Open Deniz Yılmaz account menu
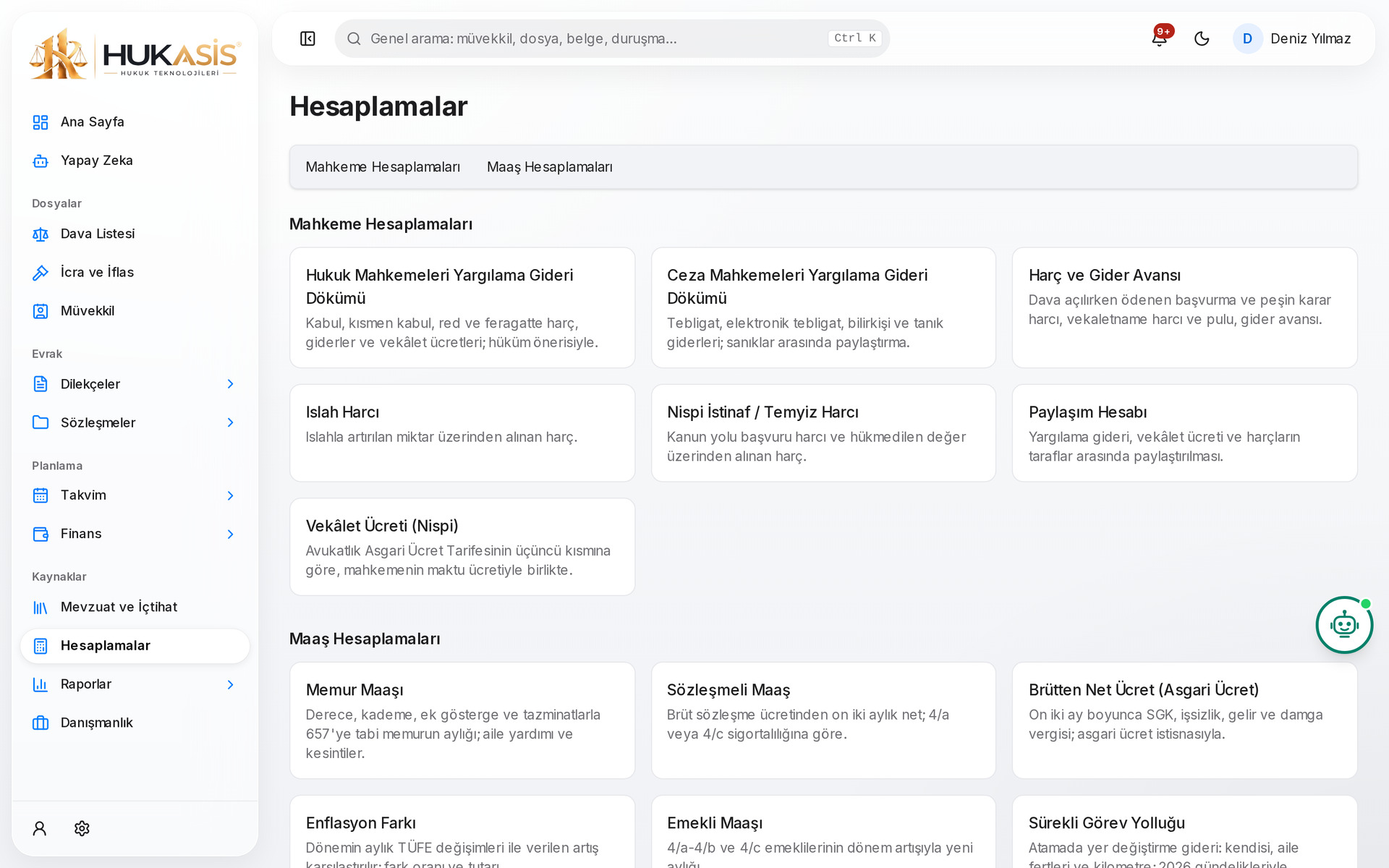 tap(1292, 38)
